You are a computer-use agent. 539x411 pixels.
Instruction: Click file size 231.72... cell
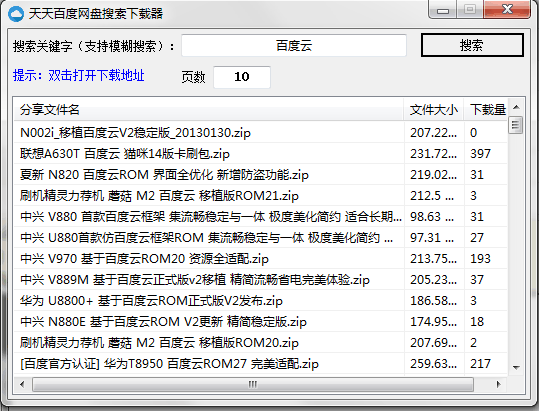[433, 154]
